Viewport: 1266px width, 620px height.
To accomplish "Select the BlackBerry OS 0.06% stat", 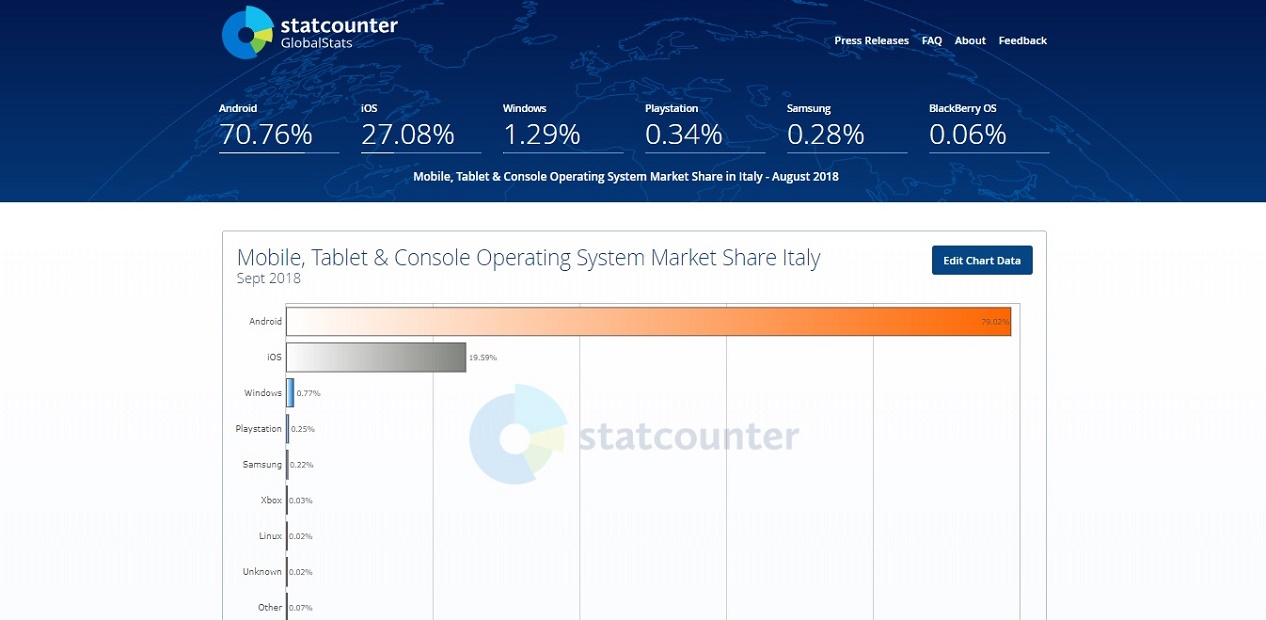I will pos(989,127).
